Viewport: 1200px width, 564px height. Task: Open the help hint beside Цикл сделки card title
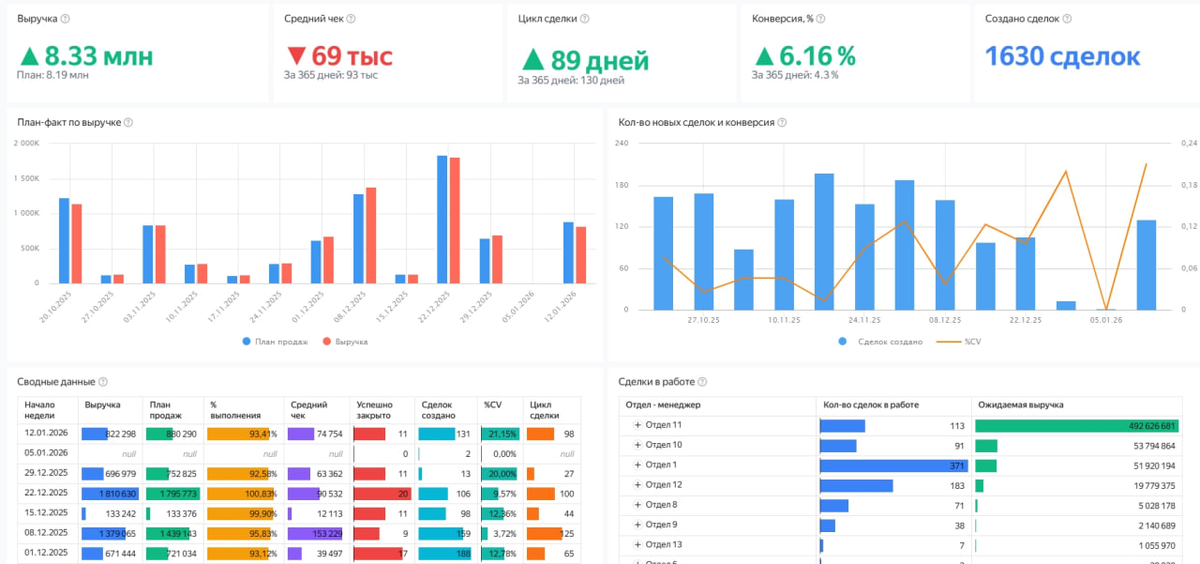click(x=584, y=19)
